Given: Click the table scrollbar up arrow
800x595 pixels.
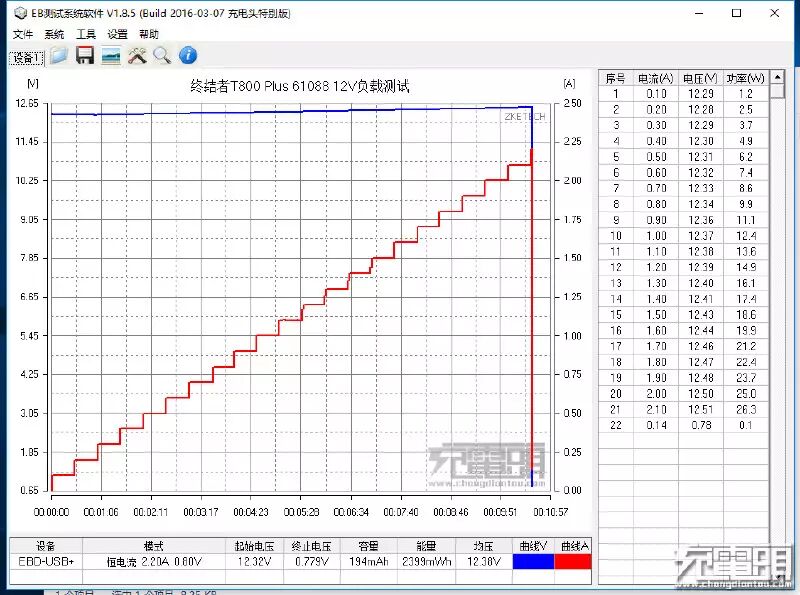Looking at the screenshot, I should [x=777, y=78].
